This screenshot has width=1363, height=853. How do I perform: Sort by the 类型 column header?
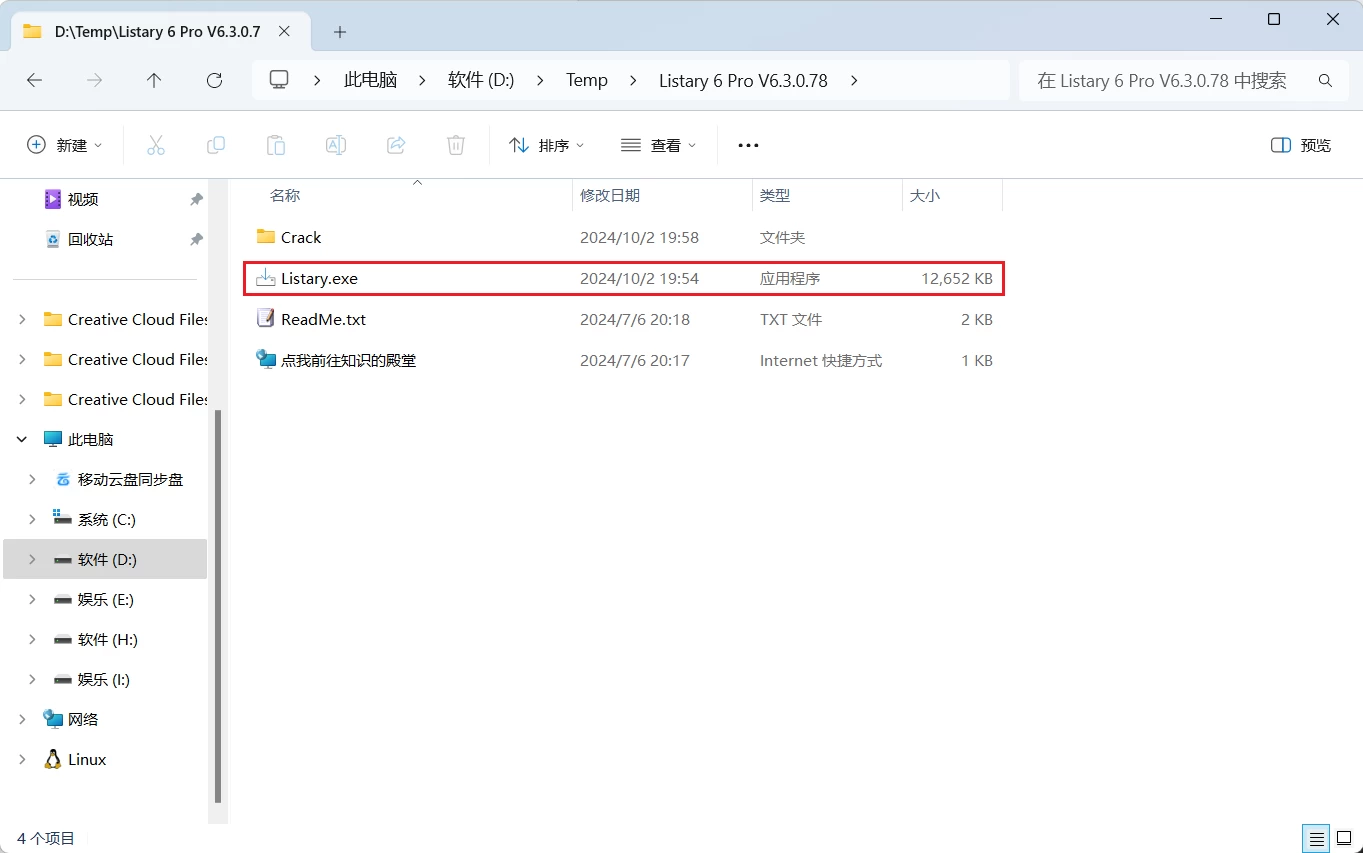pyautogui.click(x=775, y=196)
